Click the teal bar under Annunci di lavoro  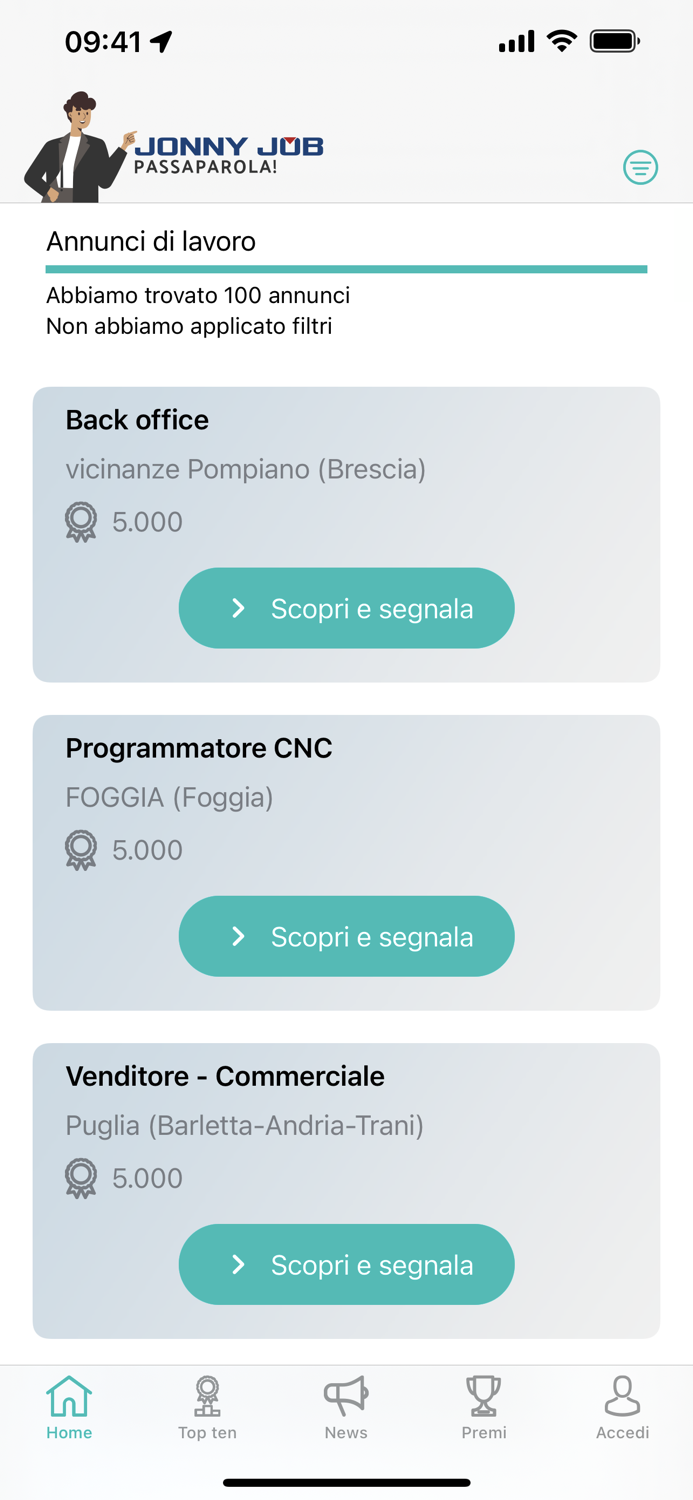click(x=346, y=269)
